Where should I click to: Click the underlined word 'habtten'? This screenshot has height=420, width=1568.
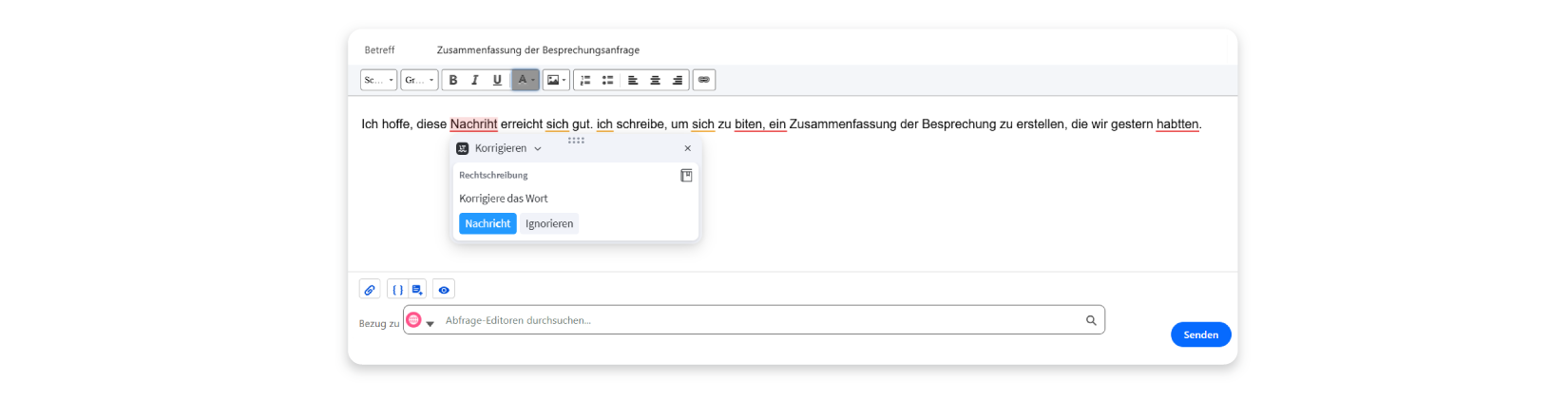1177,124
